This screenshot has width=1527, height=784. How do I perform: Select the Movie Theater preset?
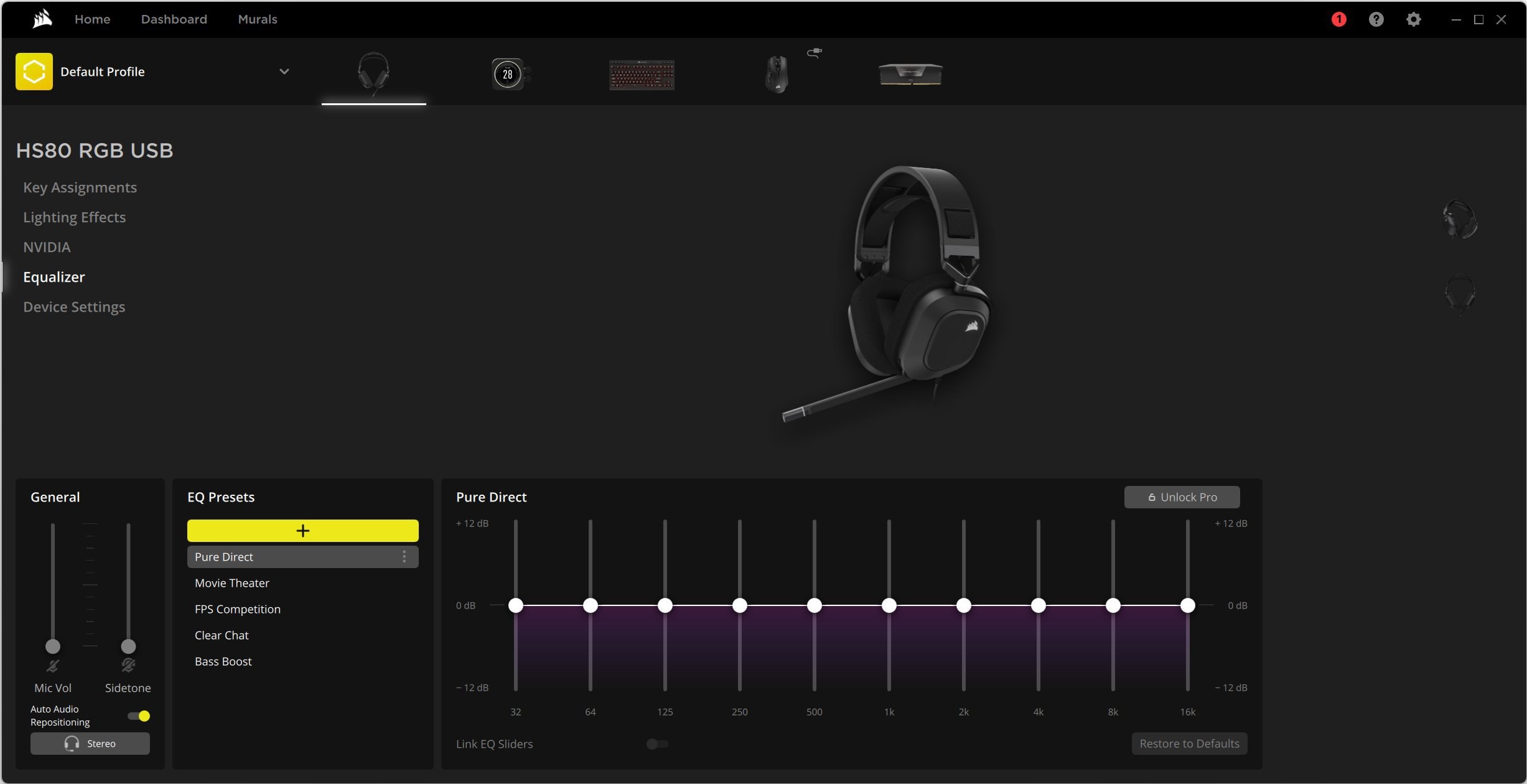click(x=303, y=583)
